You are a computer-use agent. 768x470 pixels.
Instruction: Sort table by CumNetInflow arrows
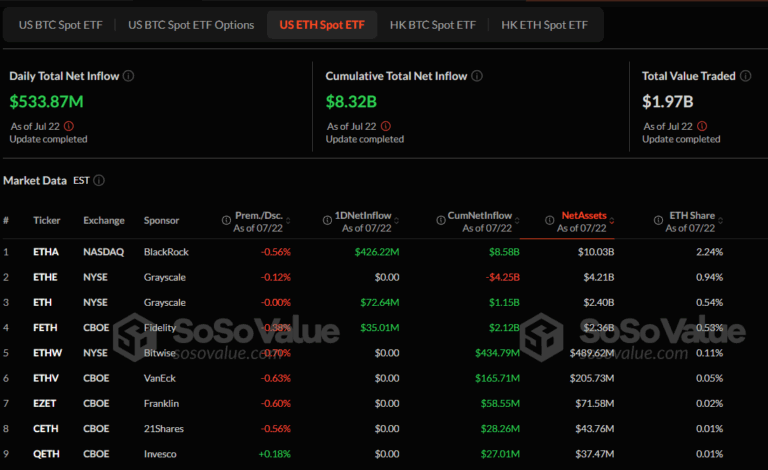tap(517, 221)
